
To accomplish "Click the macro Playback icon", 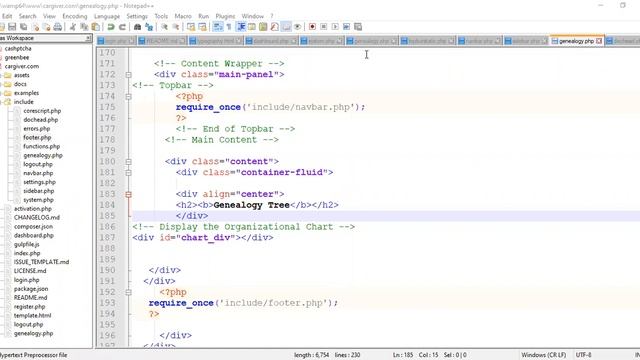I will tap(335, 27).
